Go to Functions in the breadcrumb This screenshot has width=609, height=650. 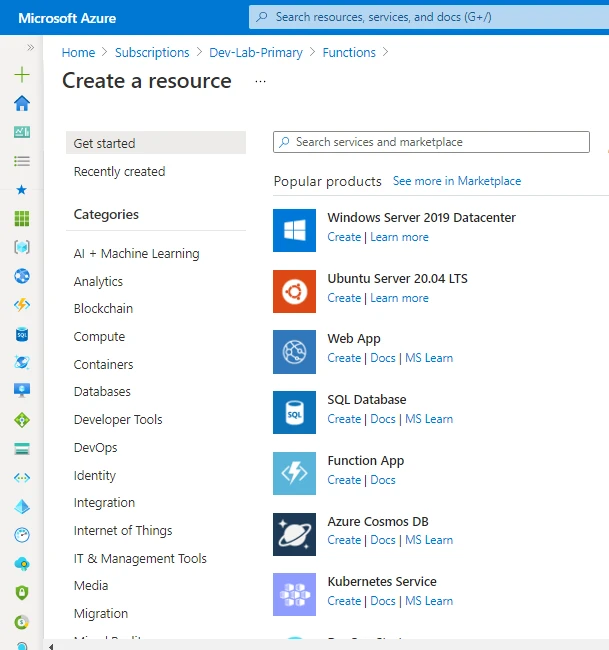349,53
